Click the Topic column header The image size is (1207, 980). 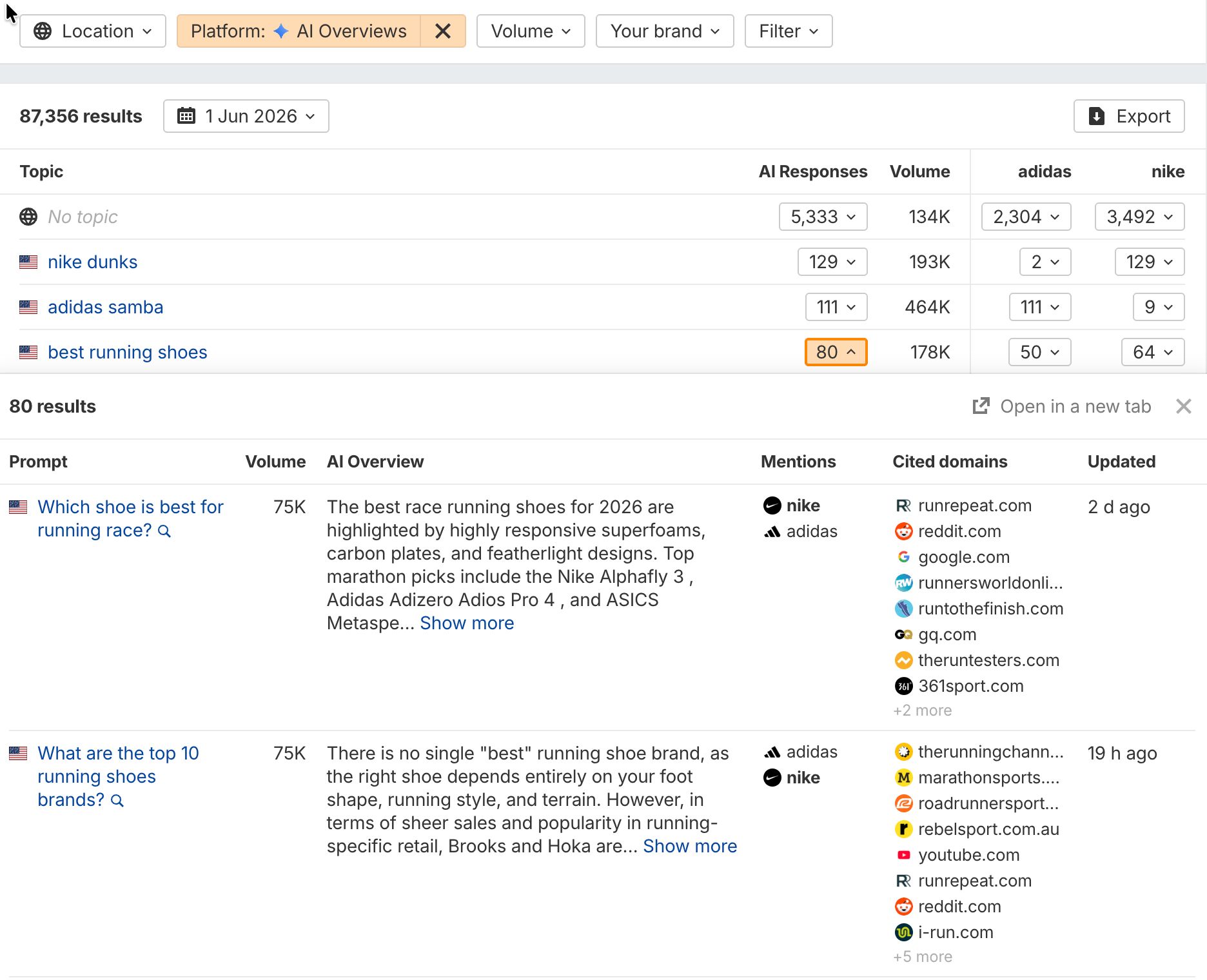tap(41, 171)
